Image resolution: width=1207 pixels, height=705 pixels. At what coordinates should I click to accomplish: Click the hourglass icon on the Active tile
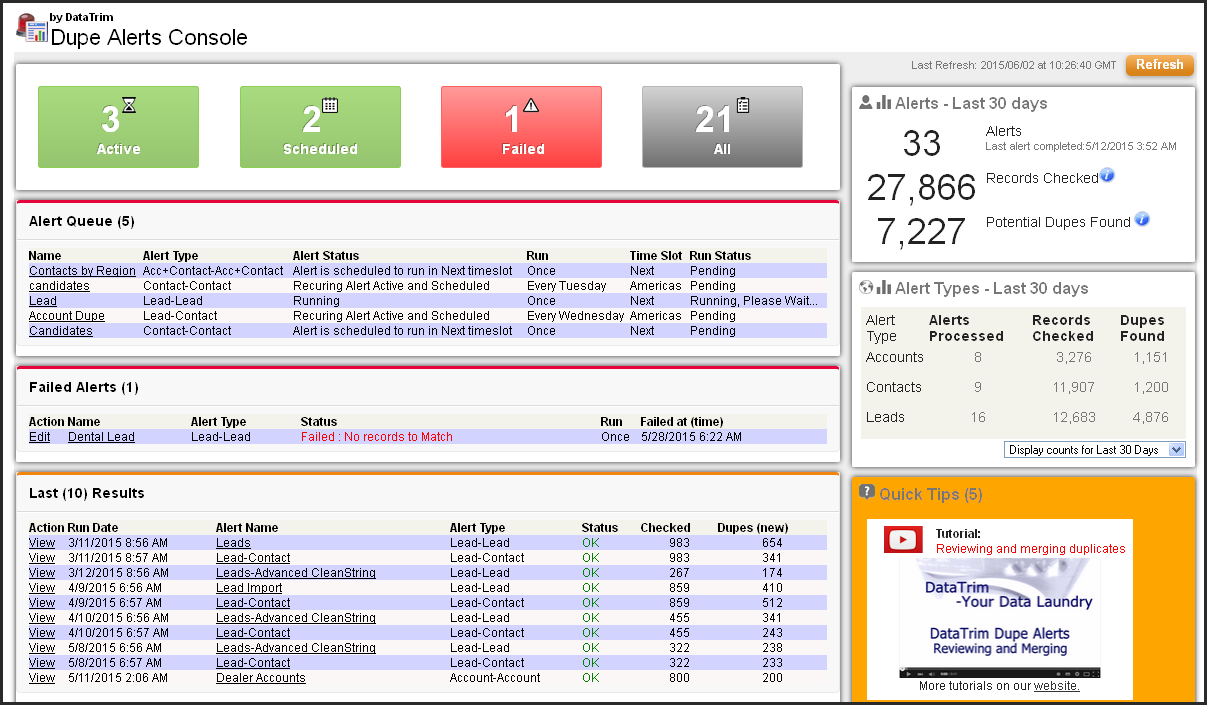click(129, 104)
